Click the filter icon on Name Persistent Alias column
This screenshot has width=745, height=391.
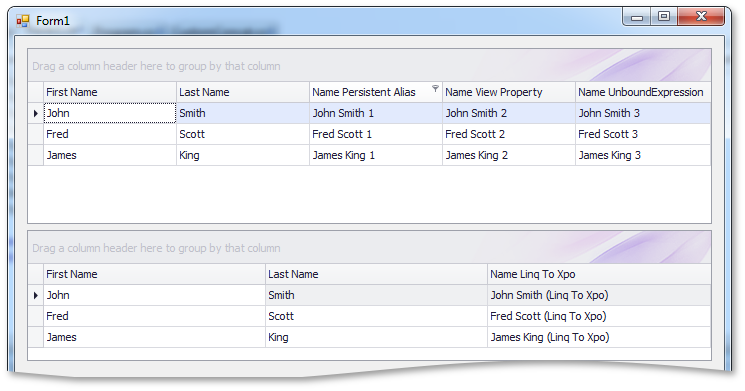[435, 88]
